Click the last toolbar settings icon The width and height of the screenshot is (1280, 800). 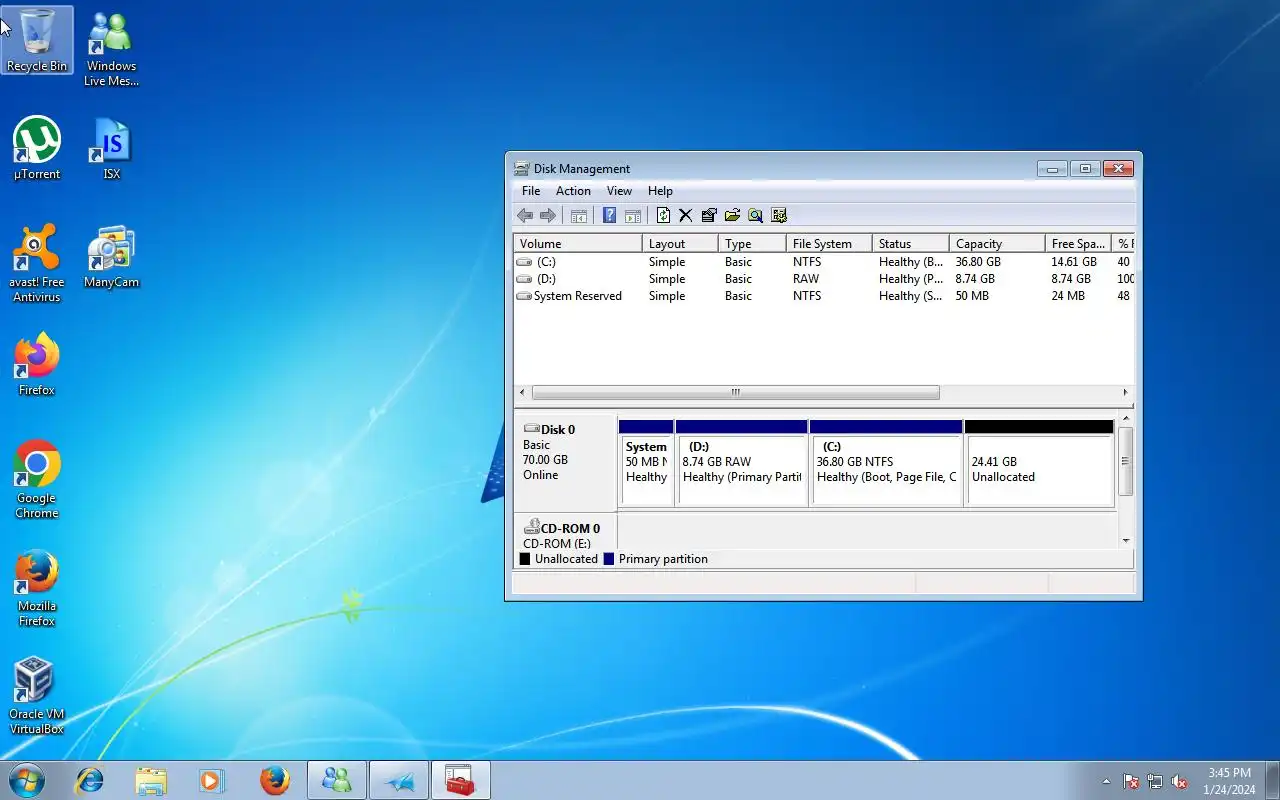(779, 215)
